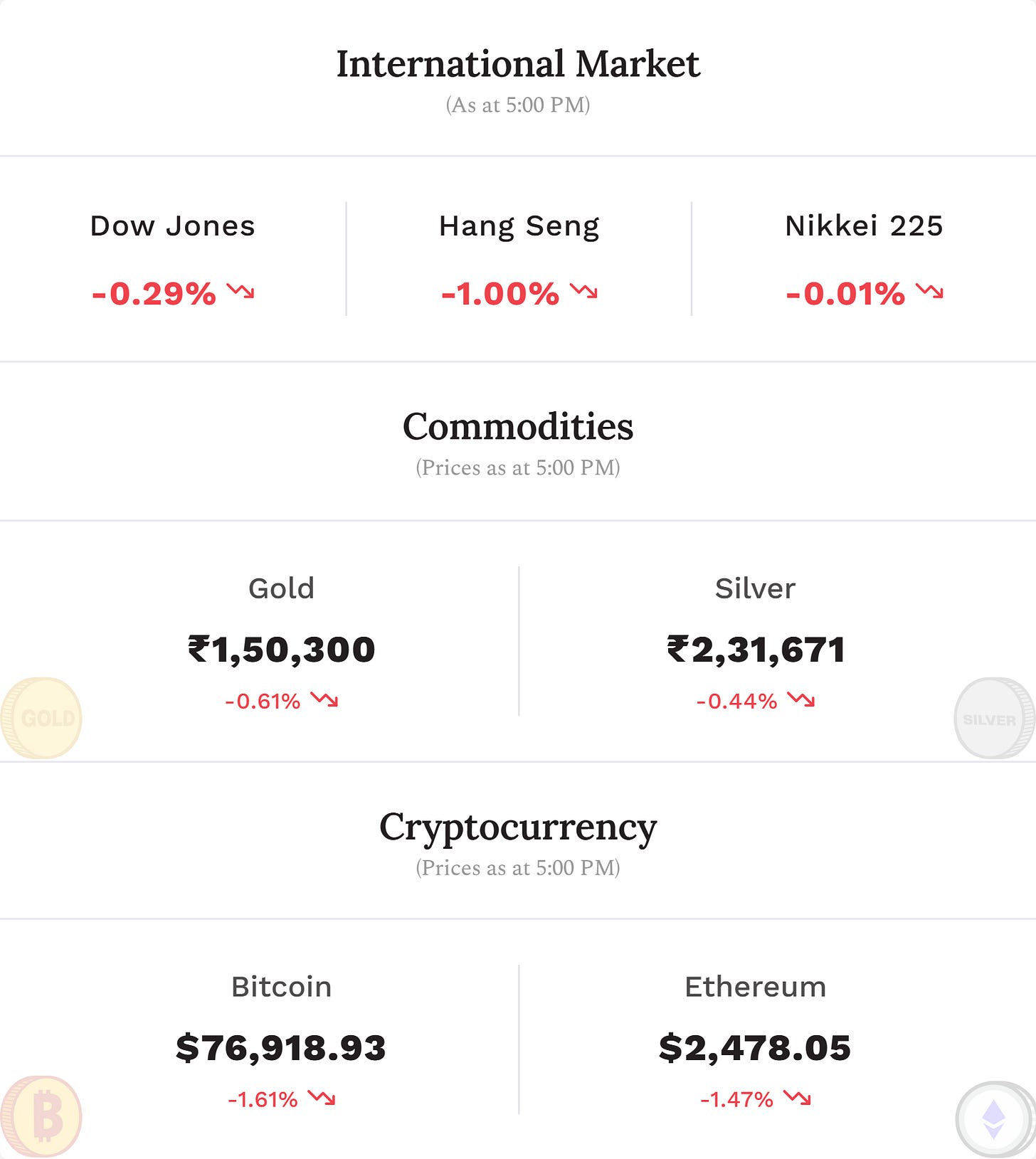
Task: Click the Gold price ₹1,50,300
Action: click(x=282, y=650)
